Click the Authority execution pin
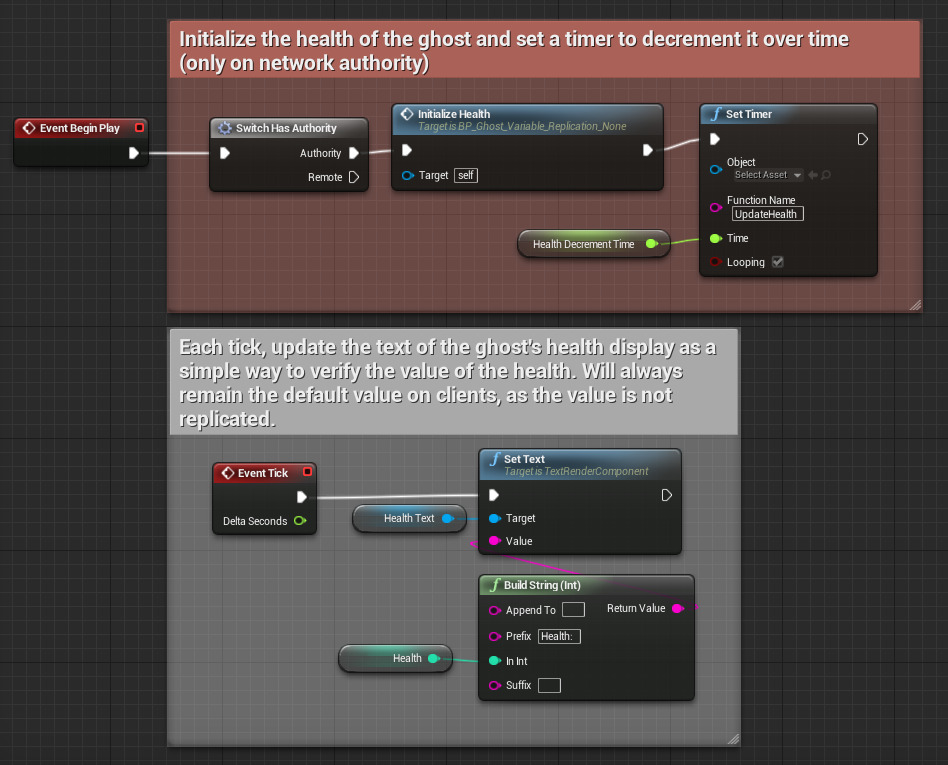Viewport: 948px width, 765px height. (354, 153)
